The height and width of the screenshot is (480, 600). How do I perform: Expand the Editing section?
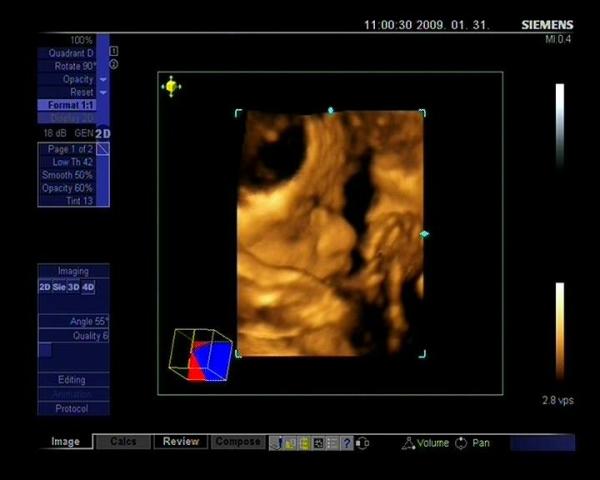click(x=72, y=380)
